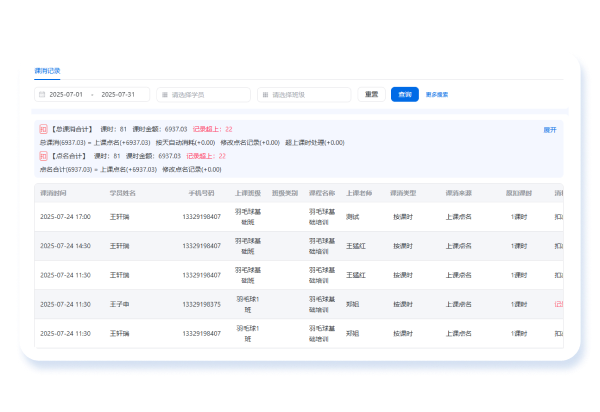Click the blue 查询 search button
The height and width of the screenshot is (412, 600).
pyautogui.click(x=404, y=94)
